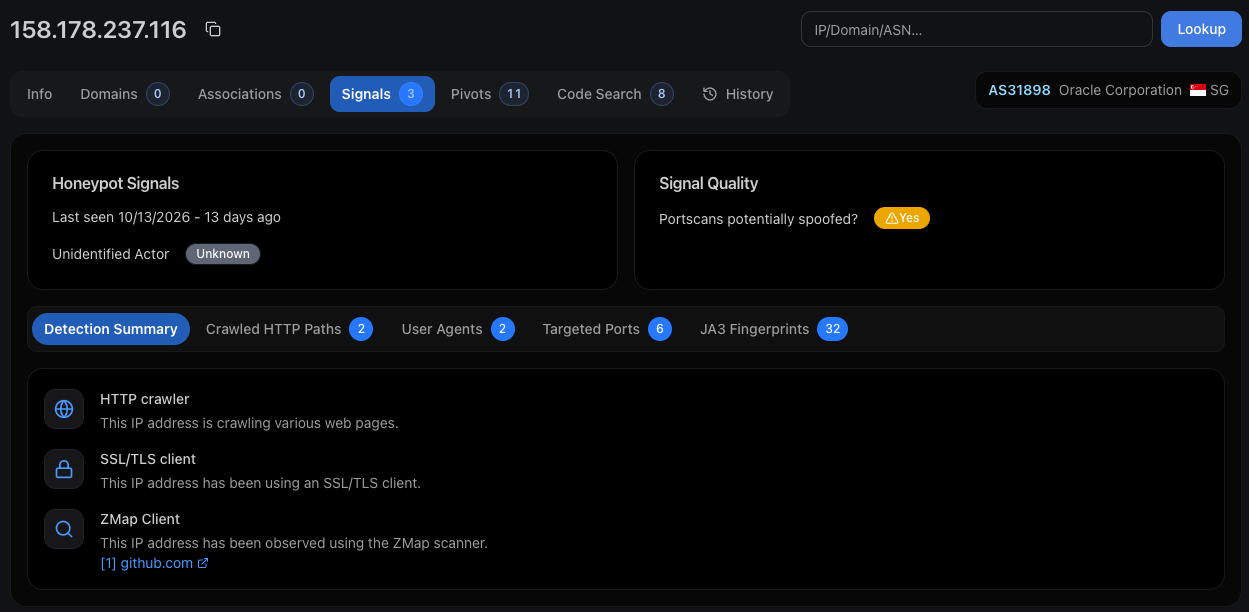Click the 'ZMap Client' detection title

point(140,519)
